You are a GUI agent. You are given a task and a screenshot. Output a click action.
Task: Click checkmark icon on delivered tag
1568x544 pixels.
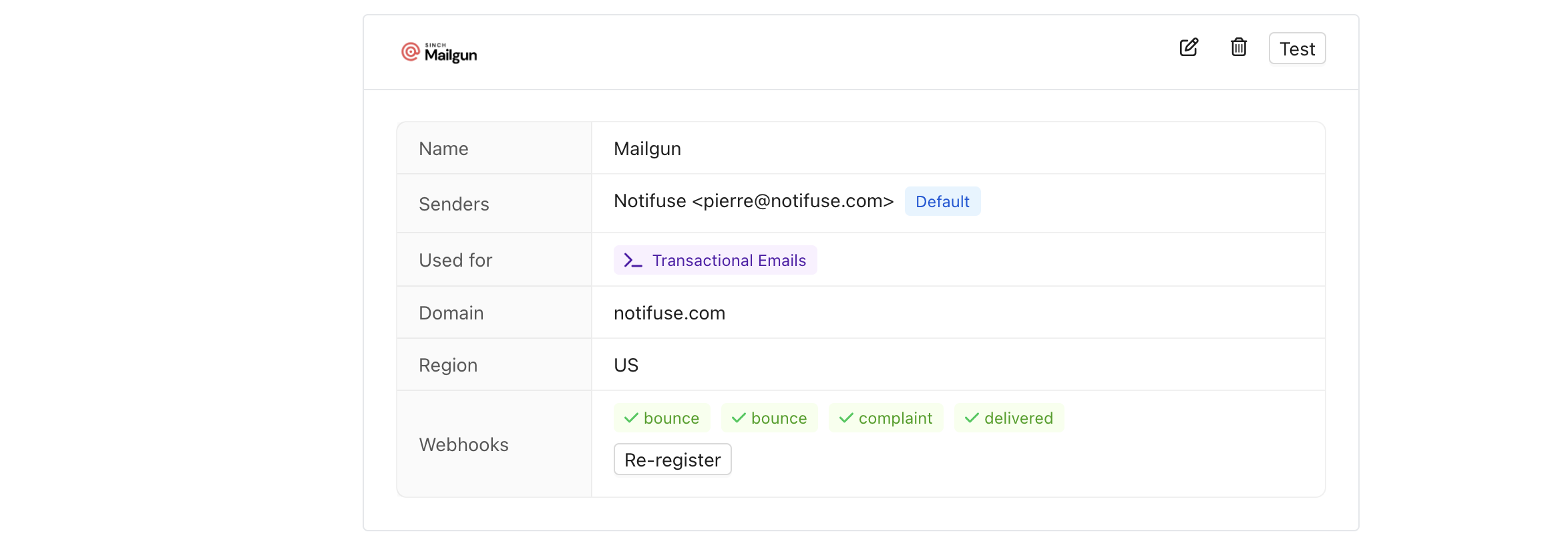(972, 418)
